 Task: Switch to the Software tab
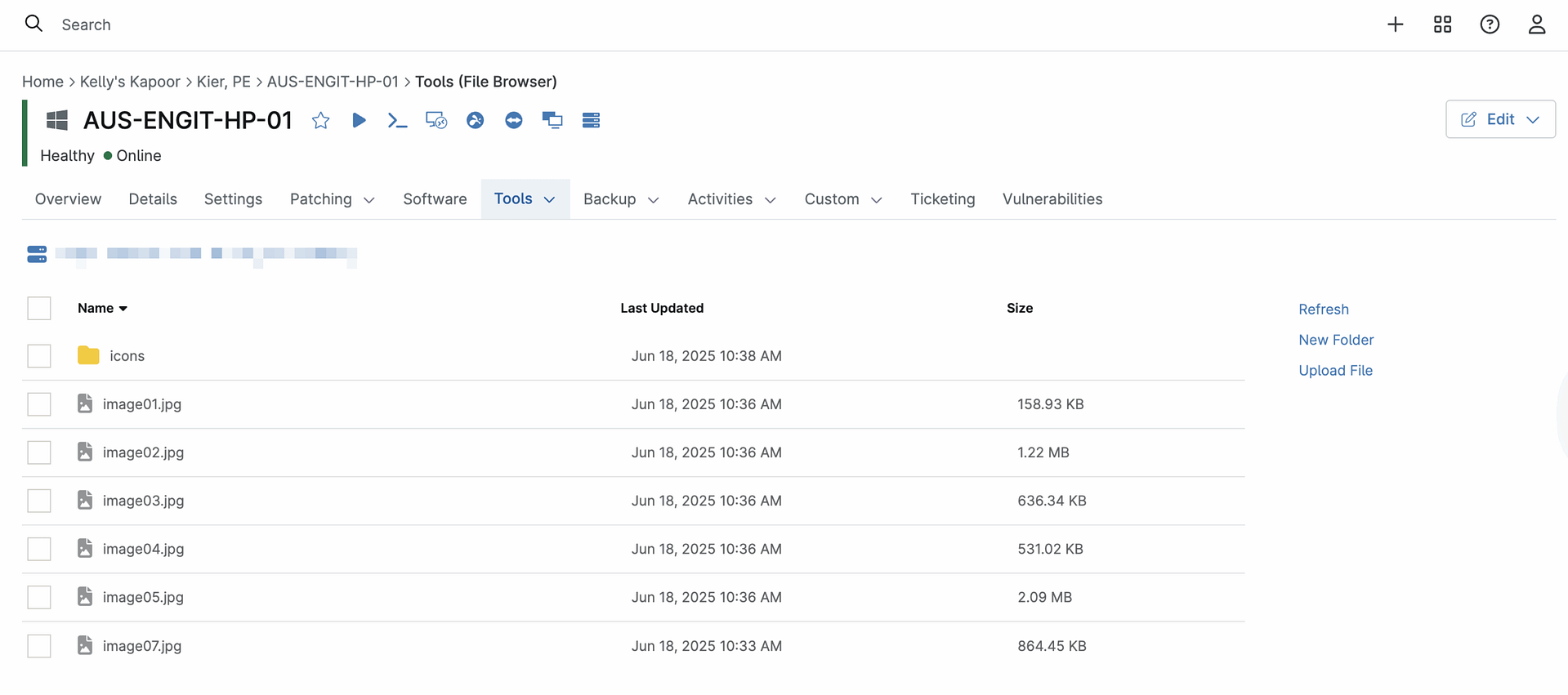(x=435, y=199)
